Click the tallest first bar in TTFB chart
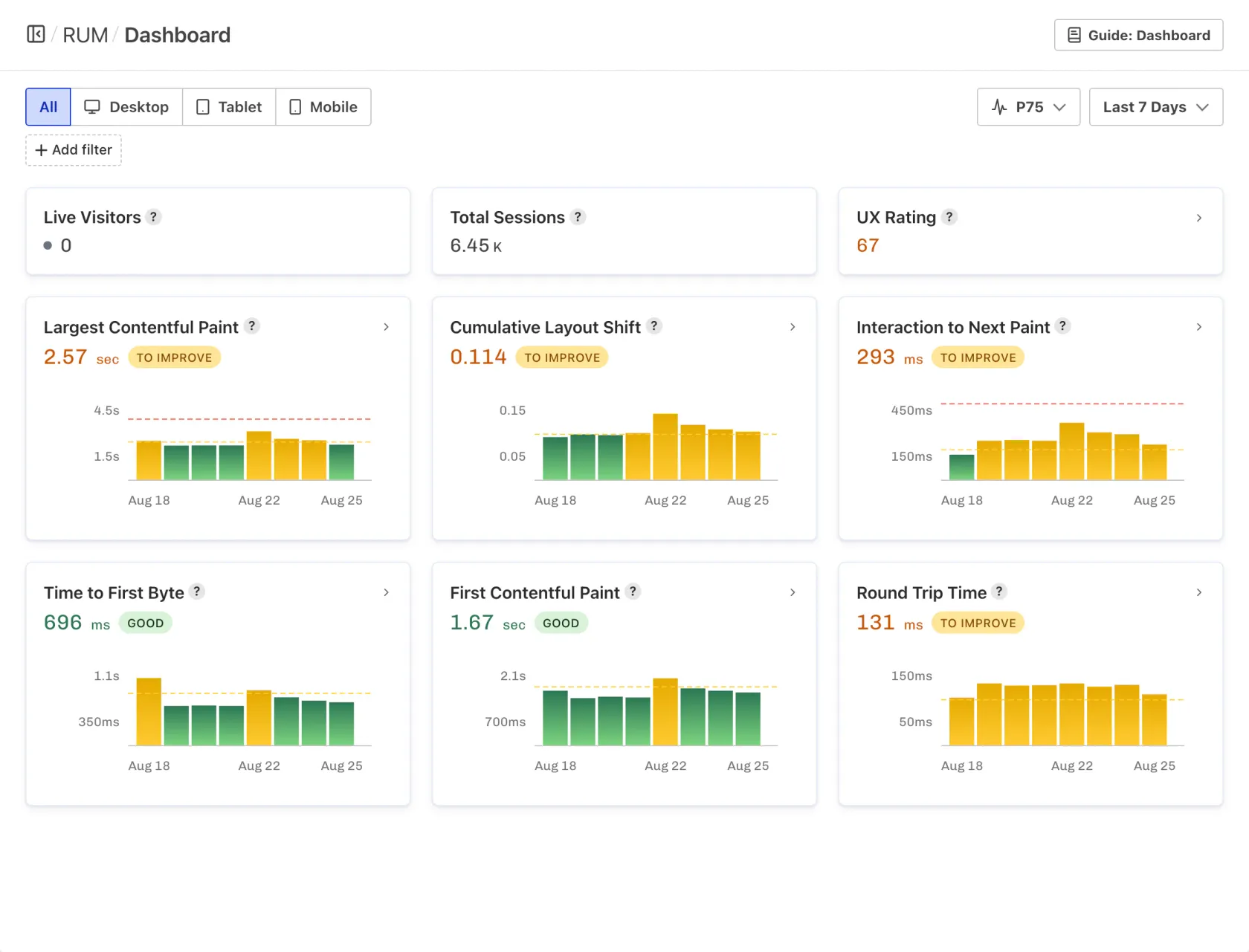 tap(149, 712)
